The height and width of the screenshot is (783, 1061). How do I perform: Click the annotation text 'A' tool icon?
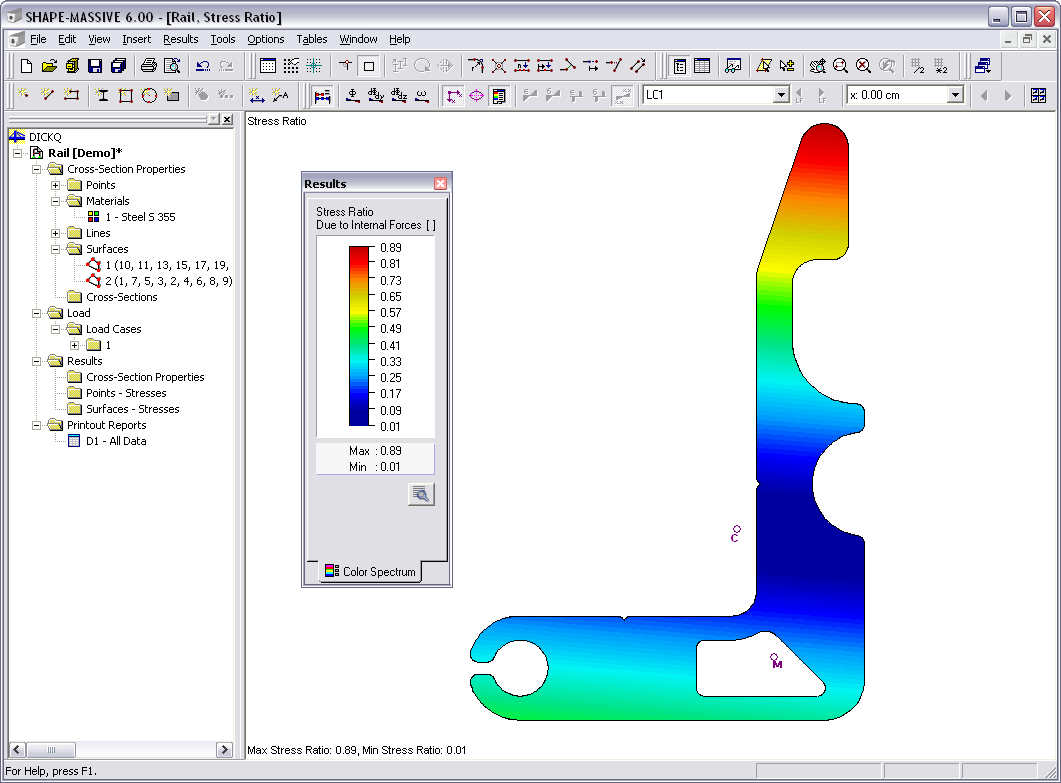[x=280, y=95]
